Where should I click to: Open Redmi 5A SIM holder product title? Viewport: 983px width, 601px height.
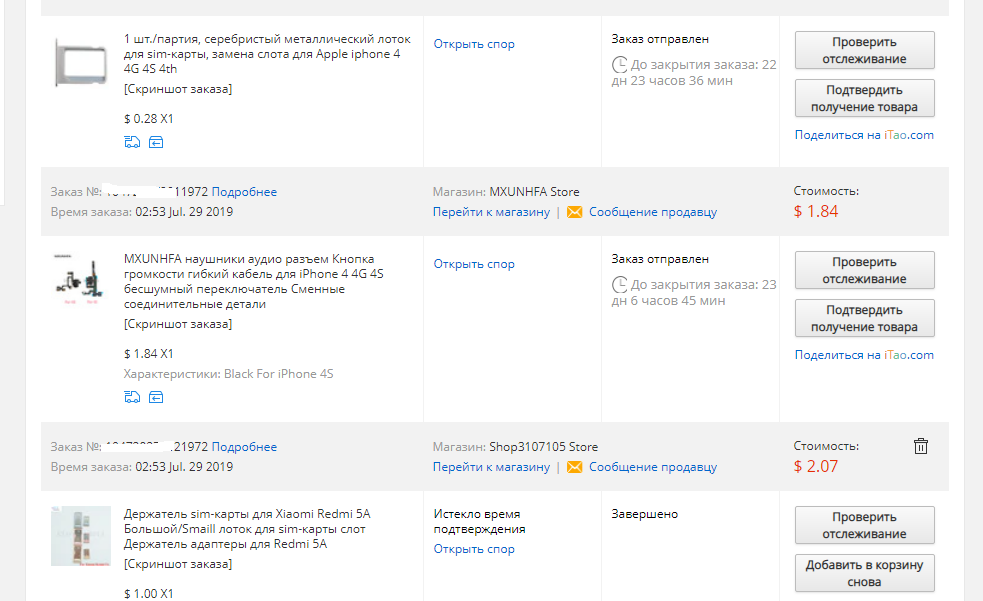pos(247,529)
